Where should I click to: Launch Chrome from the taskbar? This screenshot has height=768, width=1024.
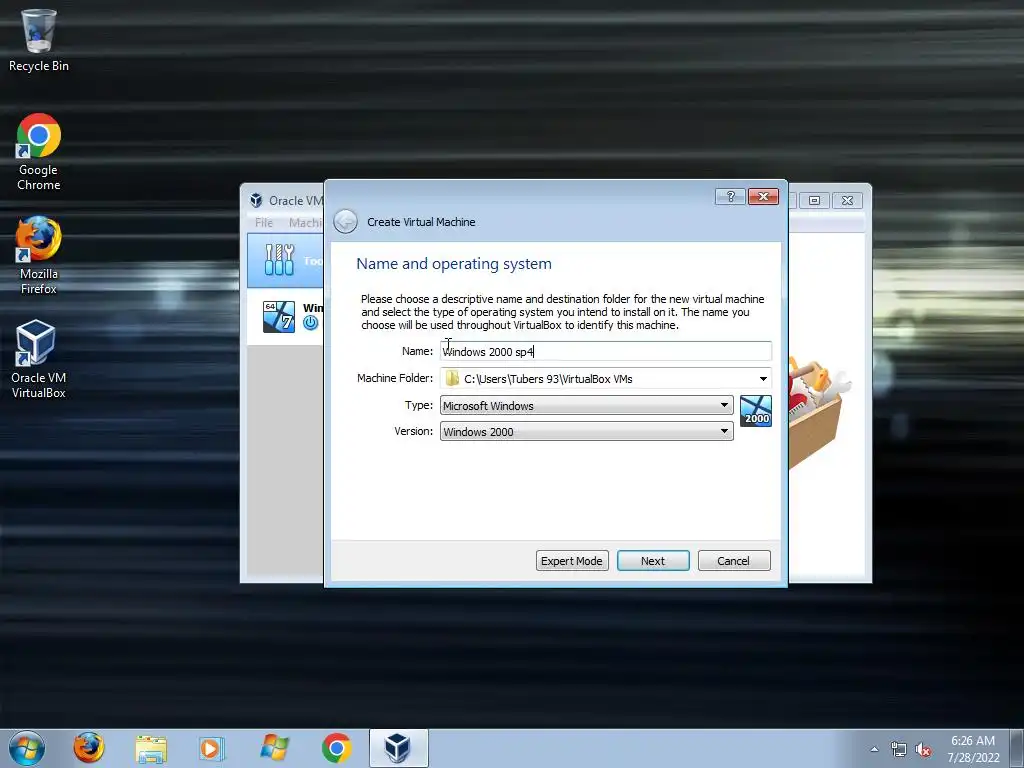(x=336, y=748)
